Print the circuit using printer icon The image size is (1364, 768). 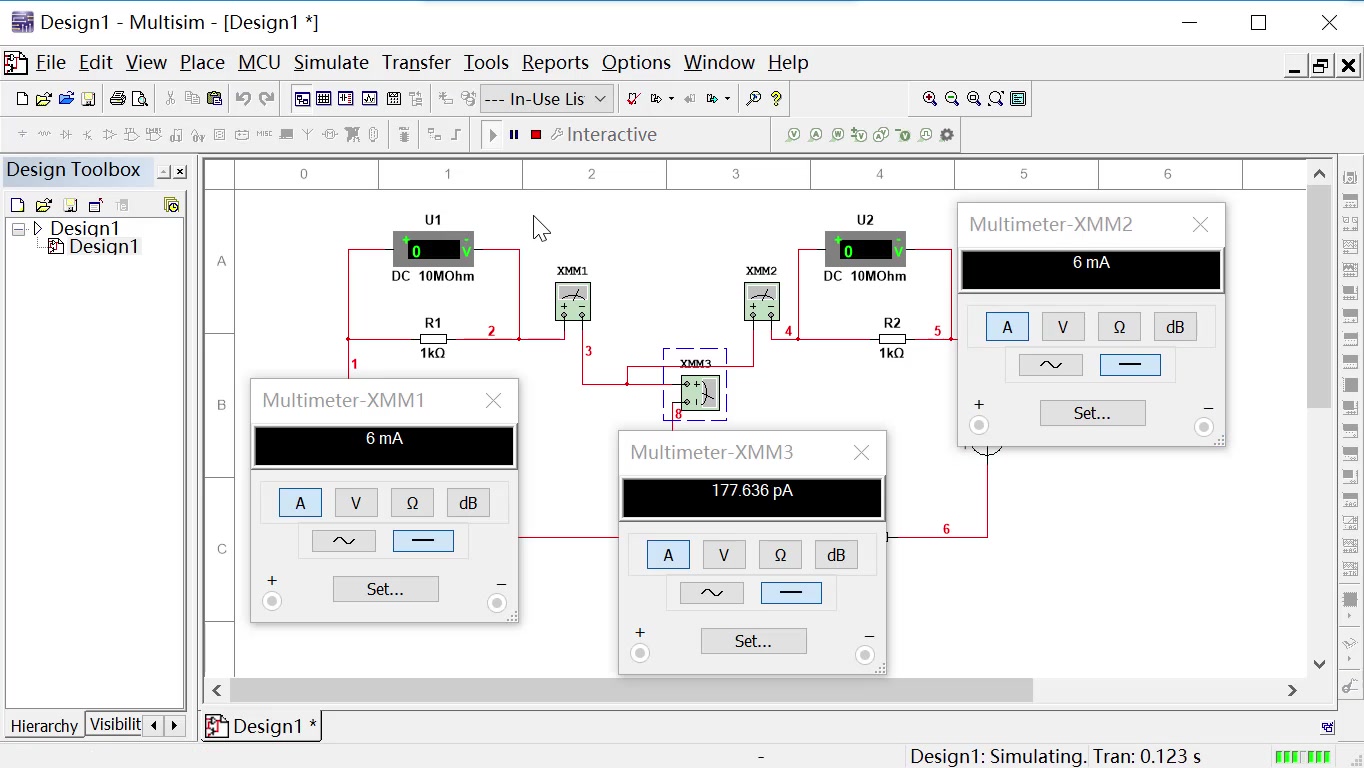(x=118, y=99)
